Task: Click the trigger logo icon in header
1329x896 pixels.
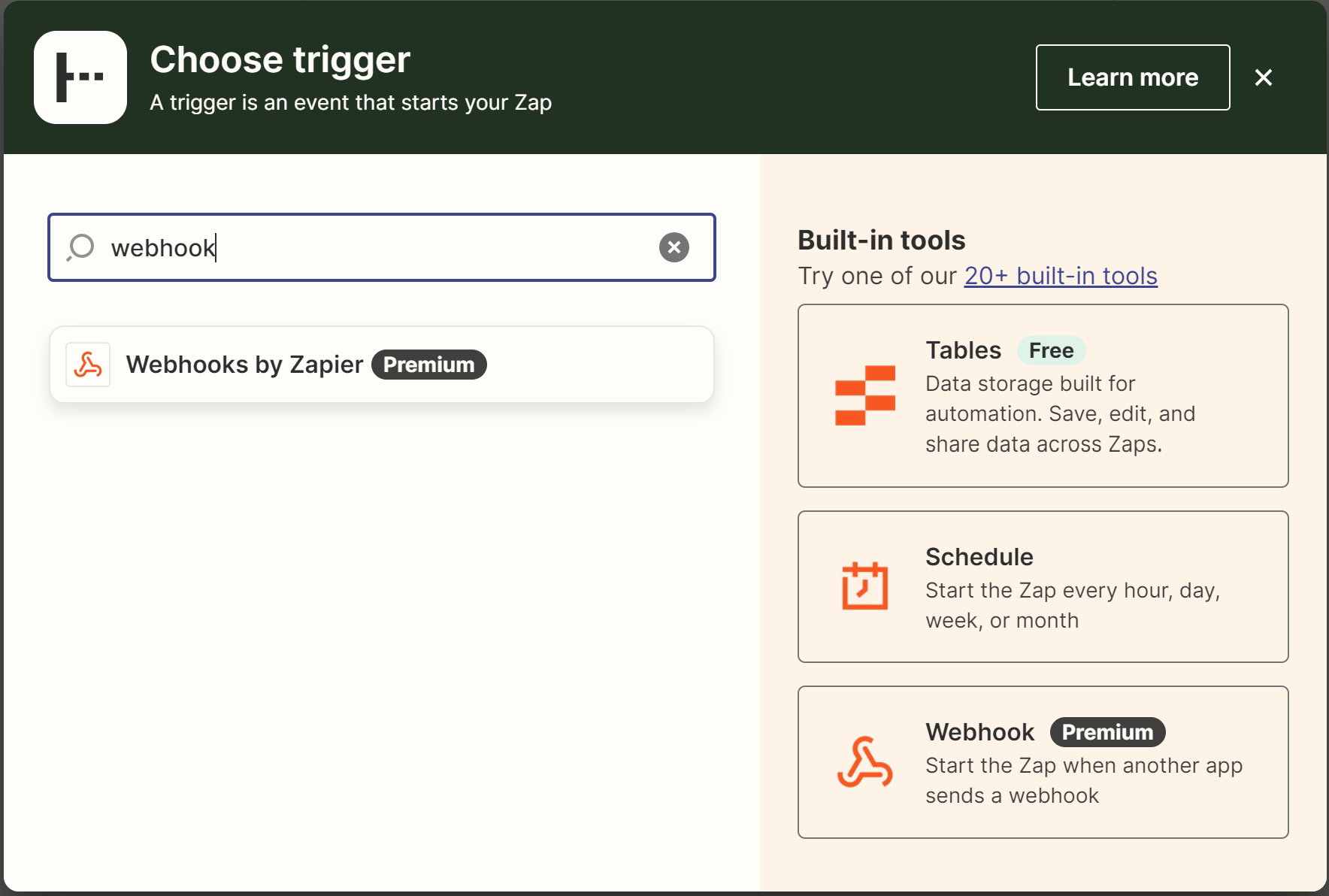Action: tap(80, 77)
